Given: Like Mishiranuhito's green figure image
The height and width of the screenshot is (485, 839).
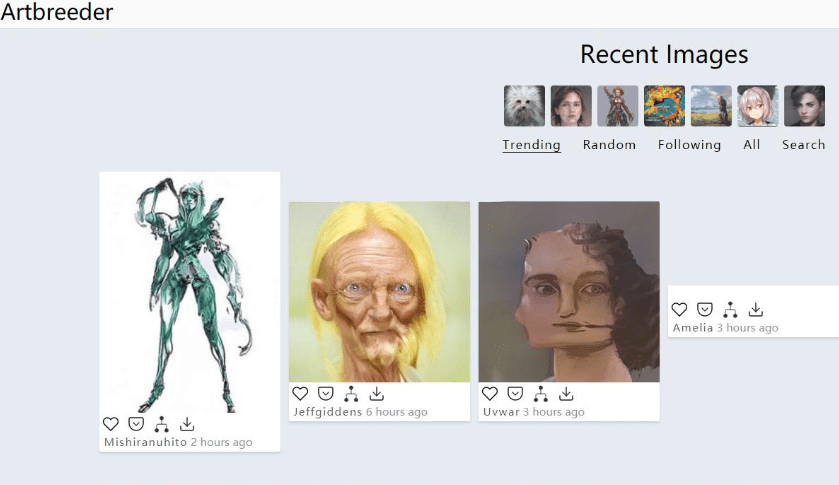Looking at the screenshot, I should point(111,424).
